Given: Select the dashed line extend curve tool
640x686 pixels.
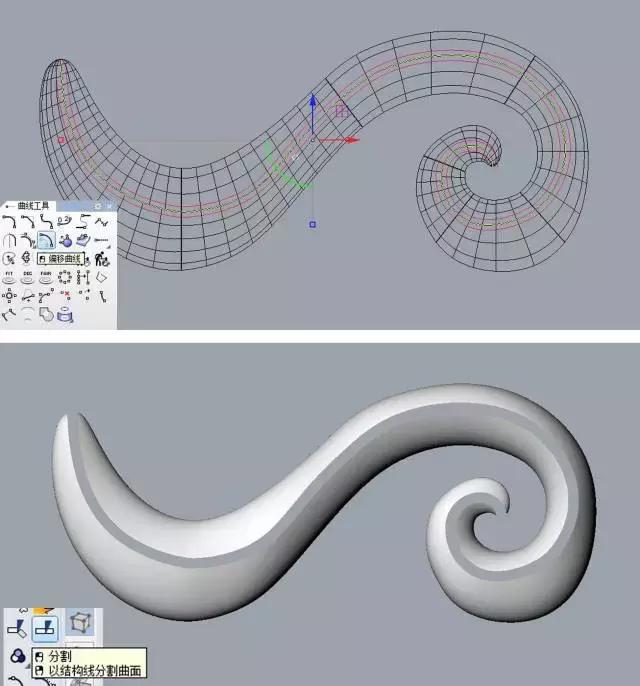Looking at the screenshot, I should coord(101,240).
